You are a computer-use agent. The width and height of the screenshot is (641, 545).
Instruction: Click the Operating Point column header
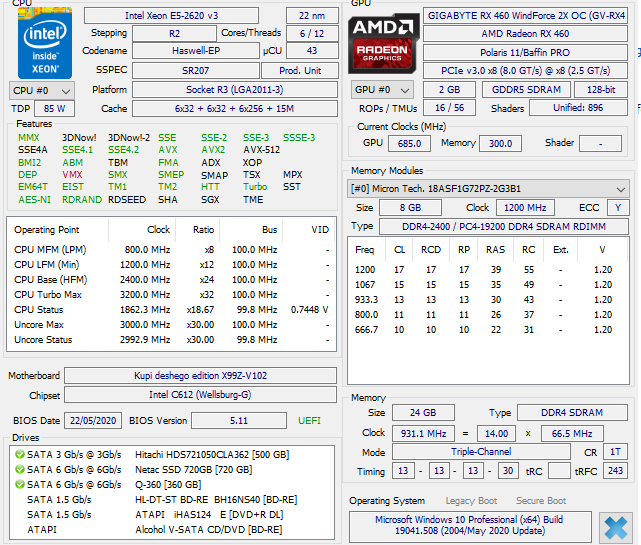click(58, 230)
